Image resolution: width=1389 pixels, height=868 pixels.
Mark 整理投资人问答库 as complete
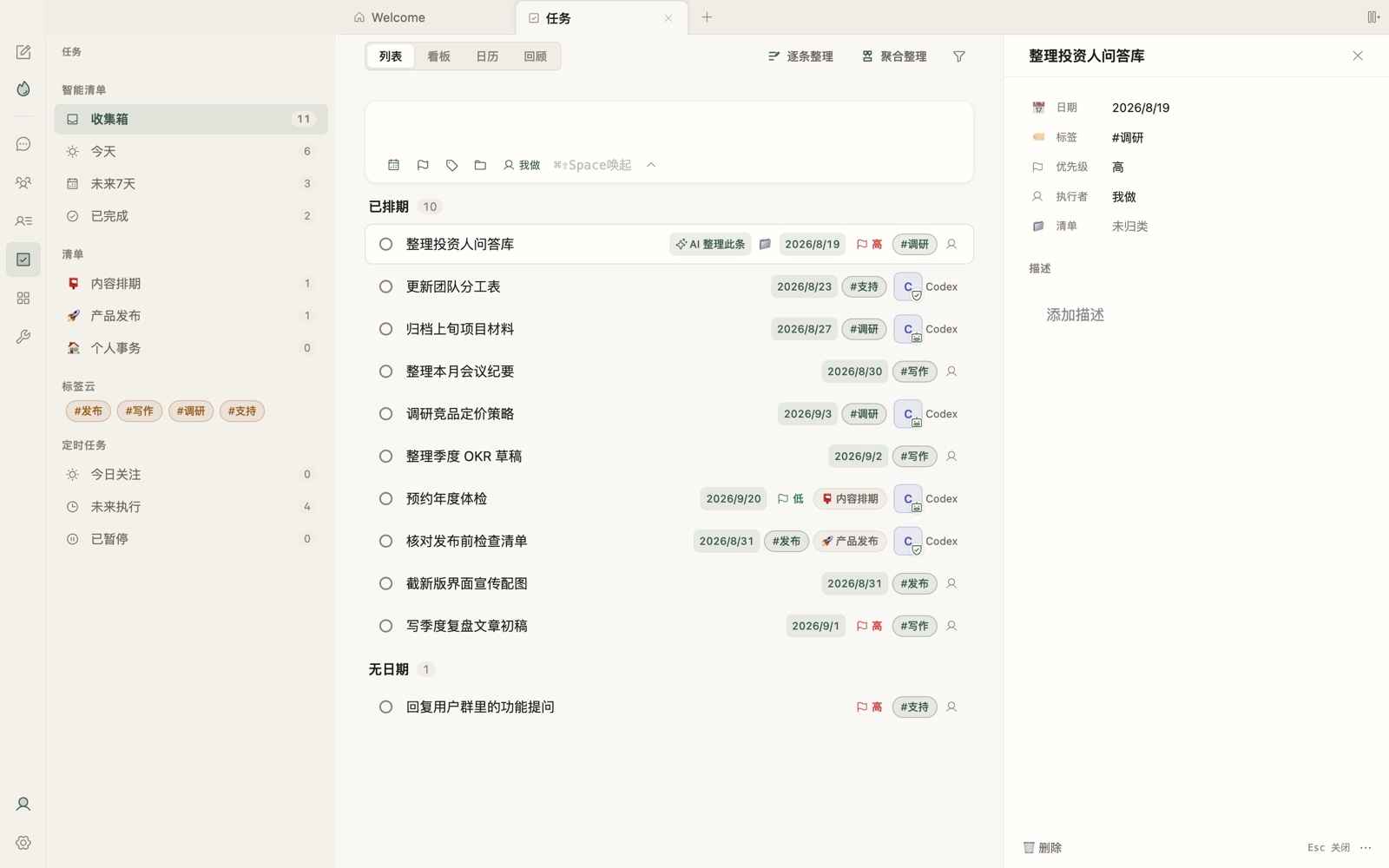[385, 245]
